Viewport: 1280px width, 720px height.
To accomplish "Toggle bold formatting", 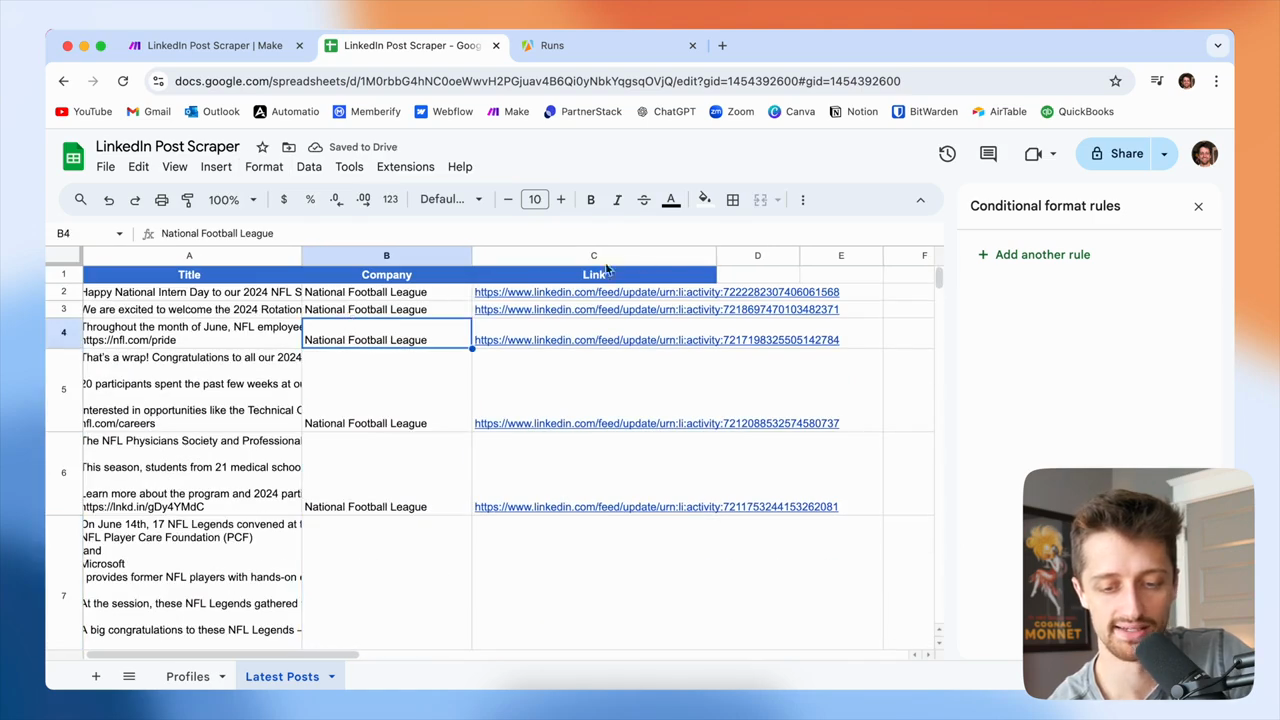I will 591,200.
